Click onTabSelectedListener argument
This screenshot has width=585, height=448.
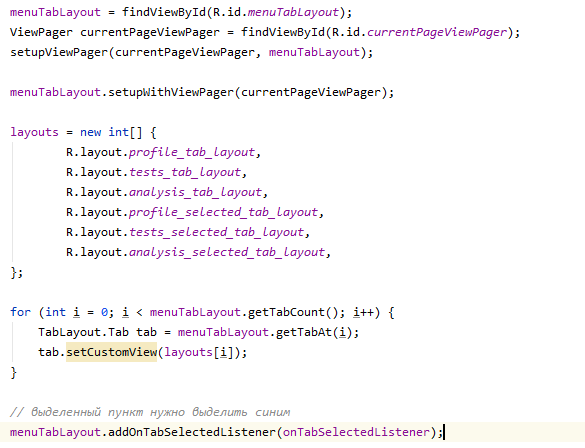357,432
